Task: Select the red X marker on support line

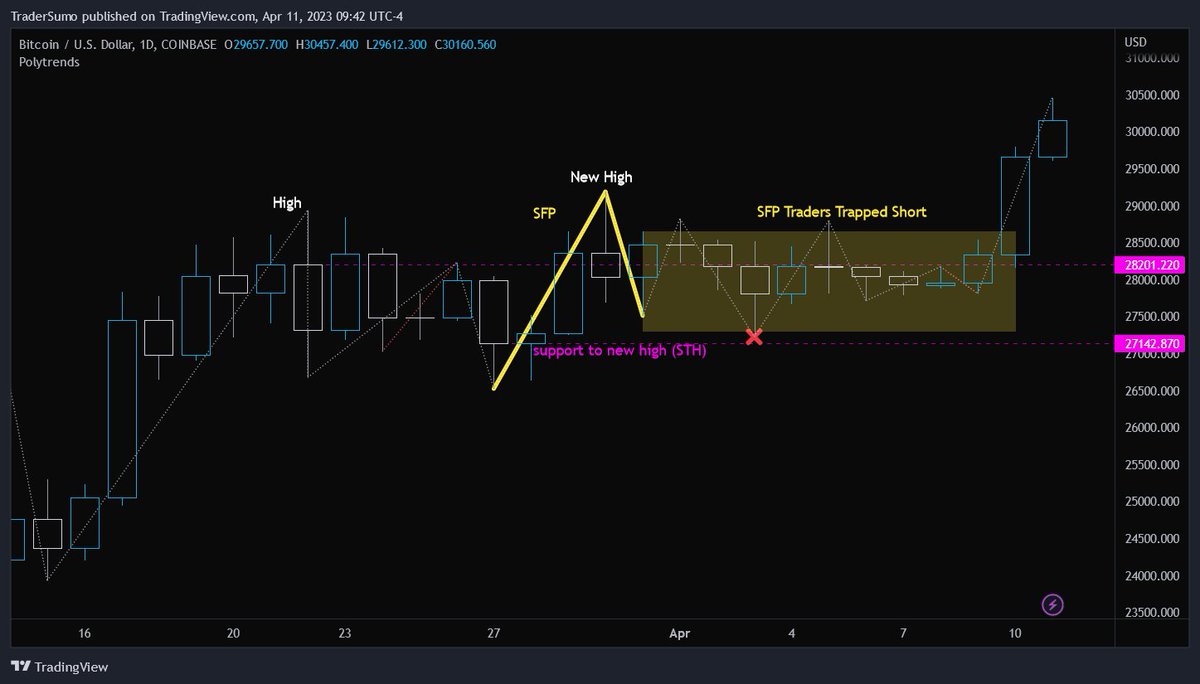Action: point(754,337)
